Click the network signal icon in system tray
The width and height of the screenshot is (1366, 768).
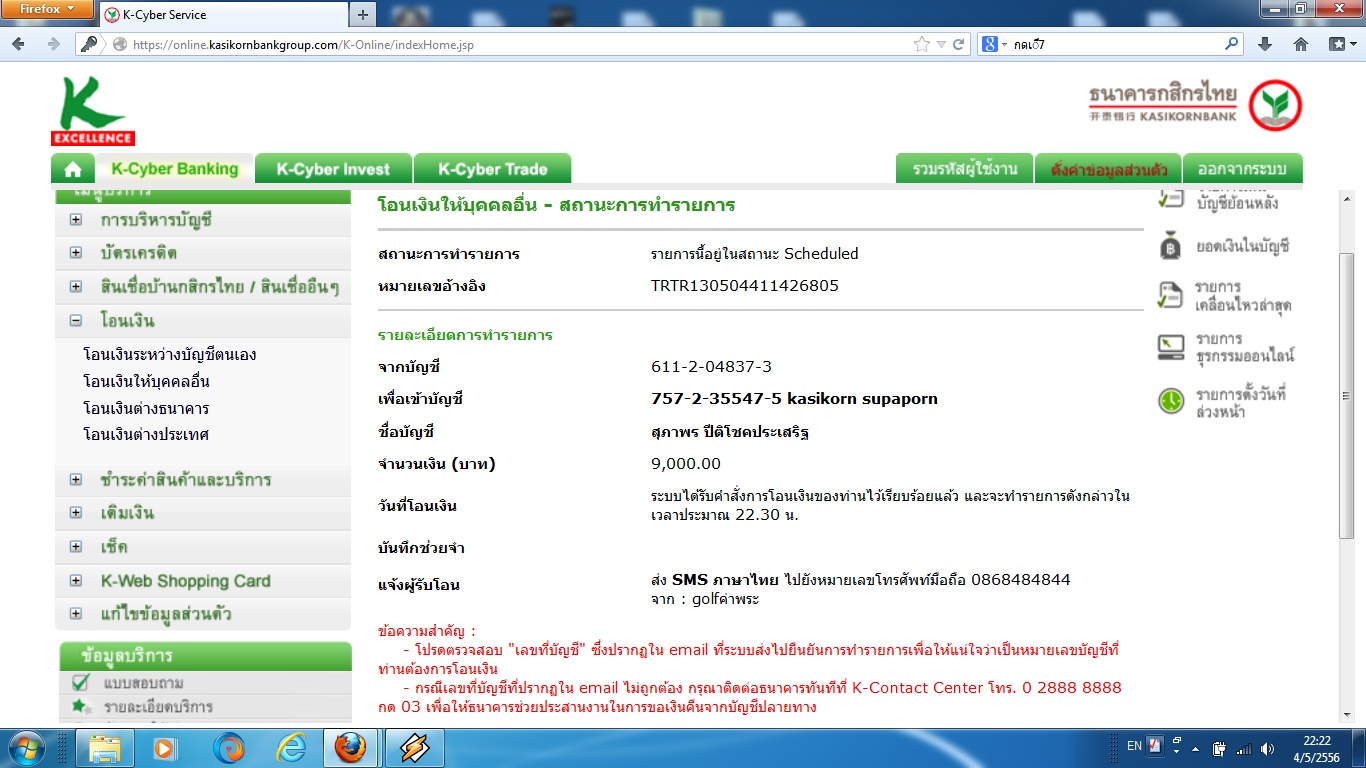(x=1243, y=748)
